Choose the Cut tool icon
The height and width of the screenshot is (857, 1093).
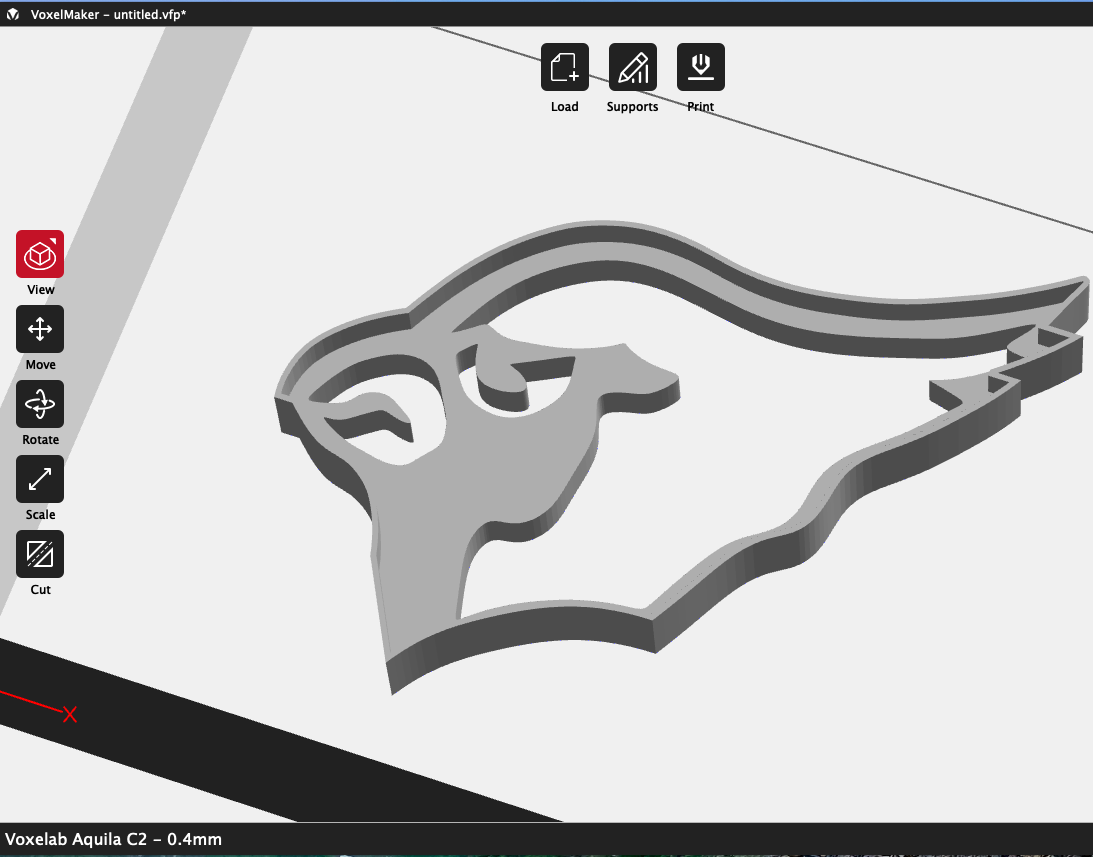click(40, 554)
